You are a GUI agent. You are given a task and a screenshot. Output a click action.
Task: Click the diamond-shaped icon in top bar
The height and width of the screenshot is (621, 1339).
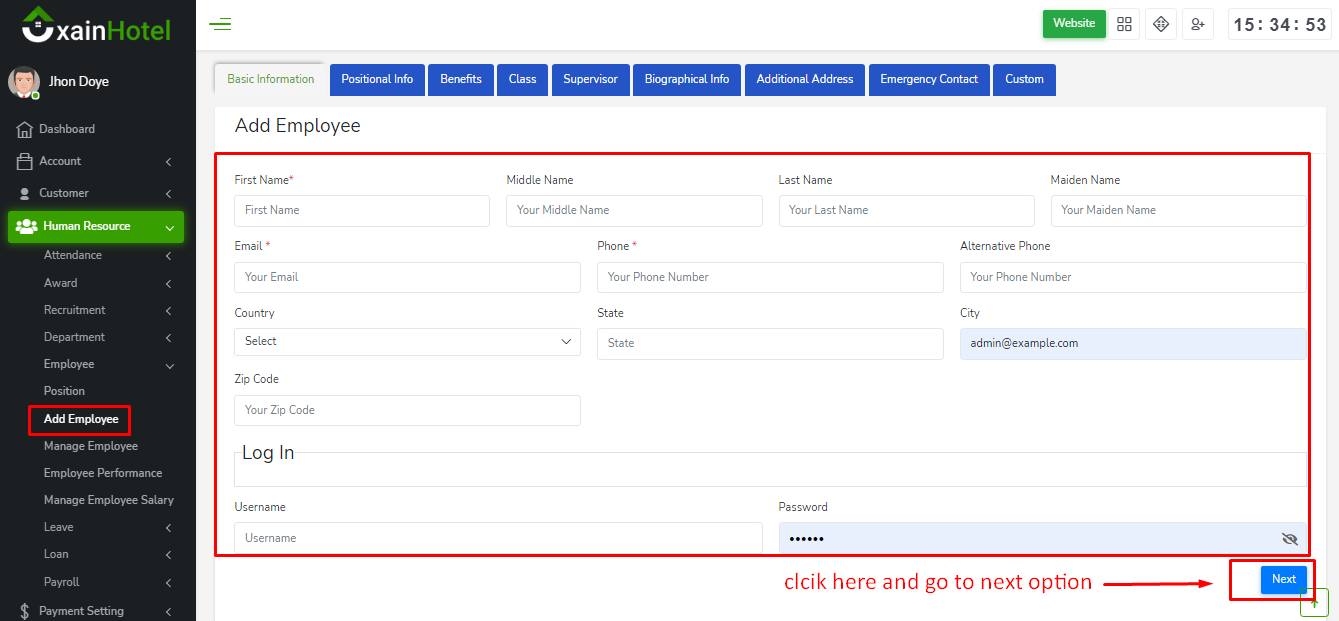click(1161, 24)
